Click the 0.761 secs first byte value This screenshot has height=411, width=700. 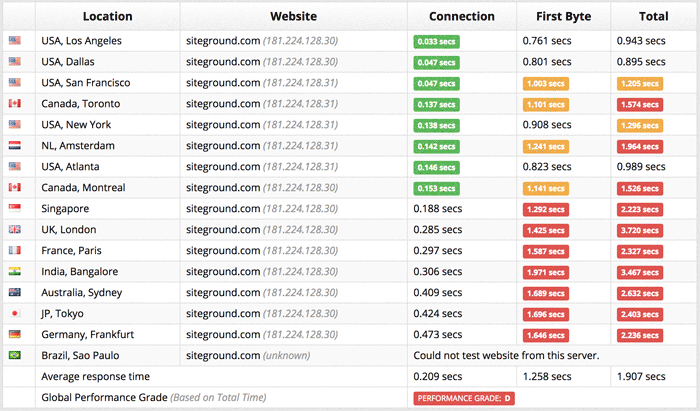pos(547,41)
